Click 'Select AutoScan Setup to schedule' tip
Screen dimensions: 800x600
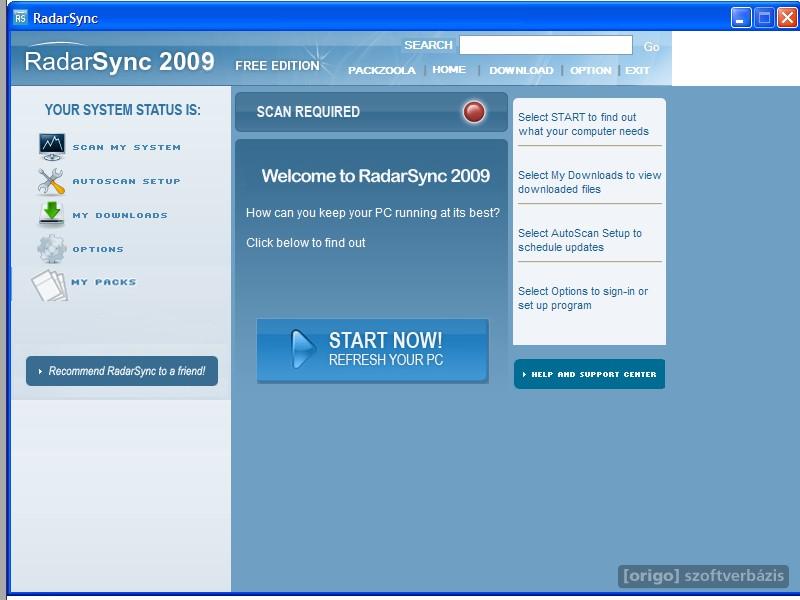(x=580, y=240)
